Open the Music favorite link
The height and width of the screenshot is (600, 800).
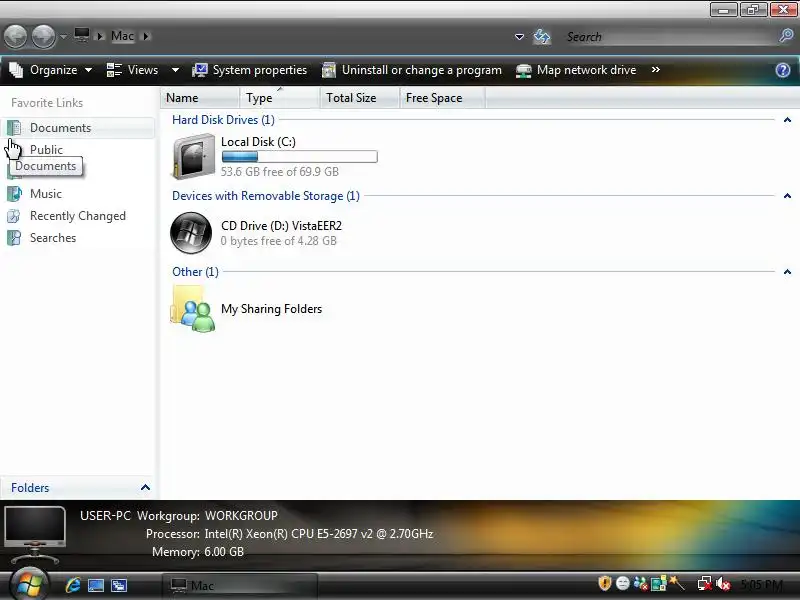coord(46,194)
